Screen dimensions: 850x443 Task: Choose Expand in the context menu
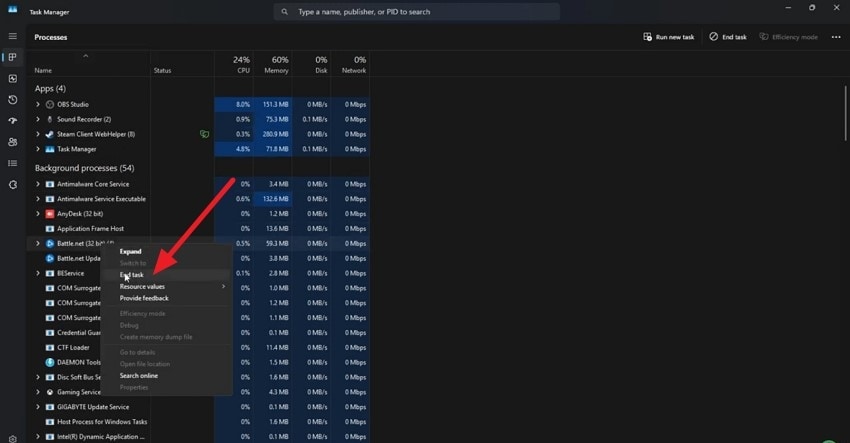pyautogui.click(x=130, y=252)
